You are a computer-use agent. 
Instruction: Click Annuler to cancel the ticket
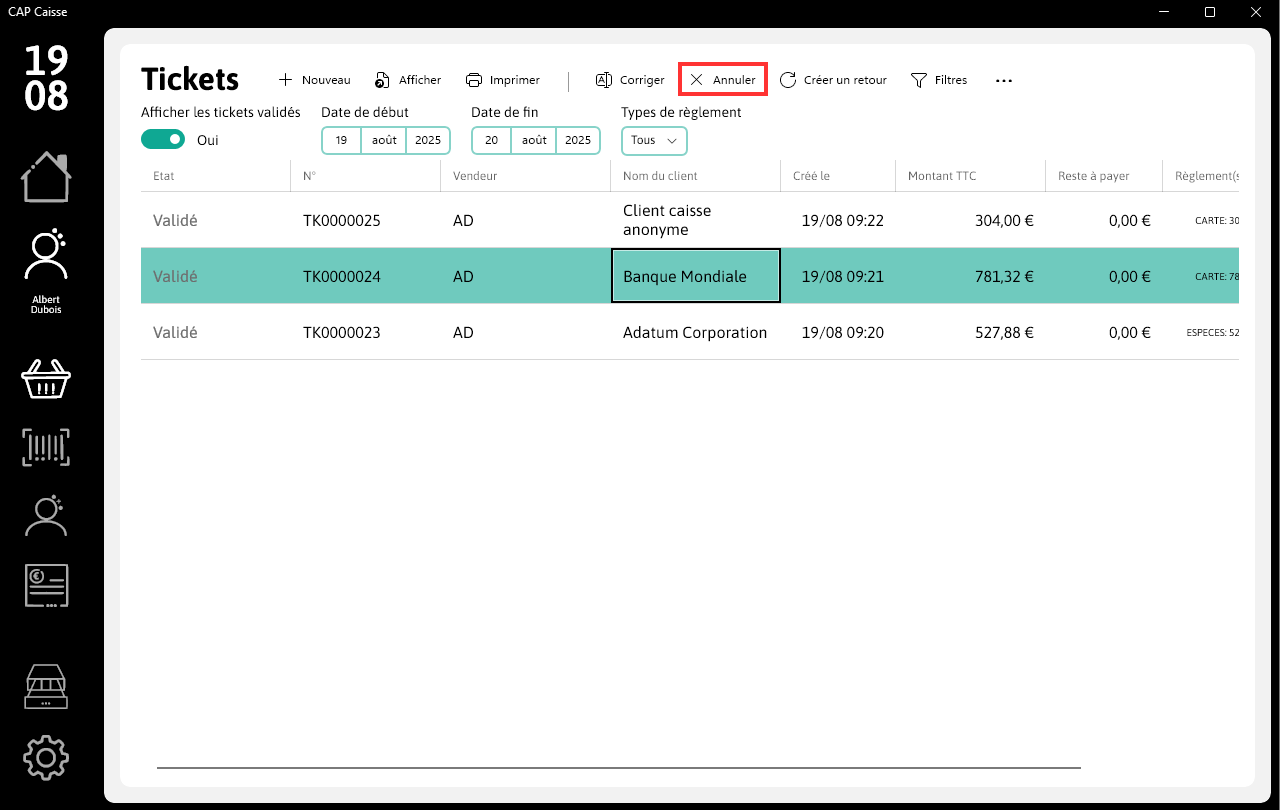pos(723,80)
